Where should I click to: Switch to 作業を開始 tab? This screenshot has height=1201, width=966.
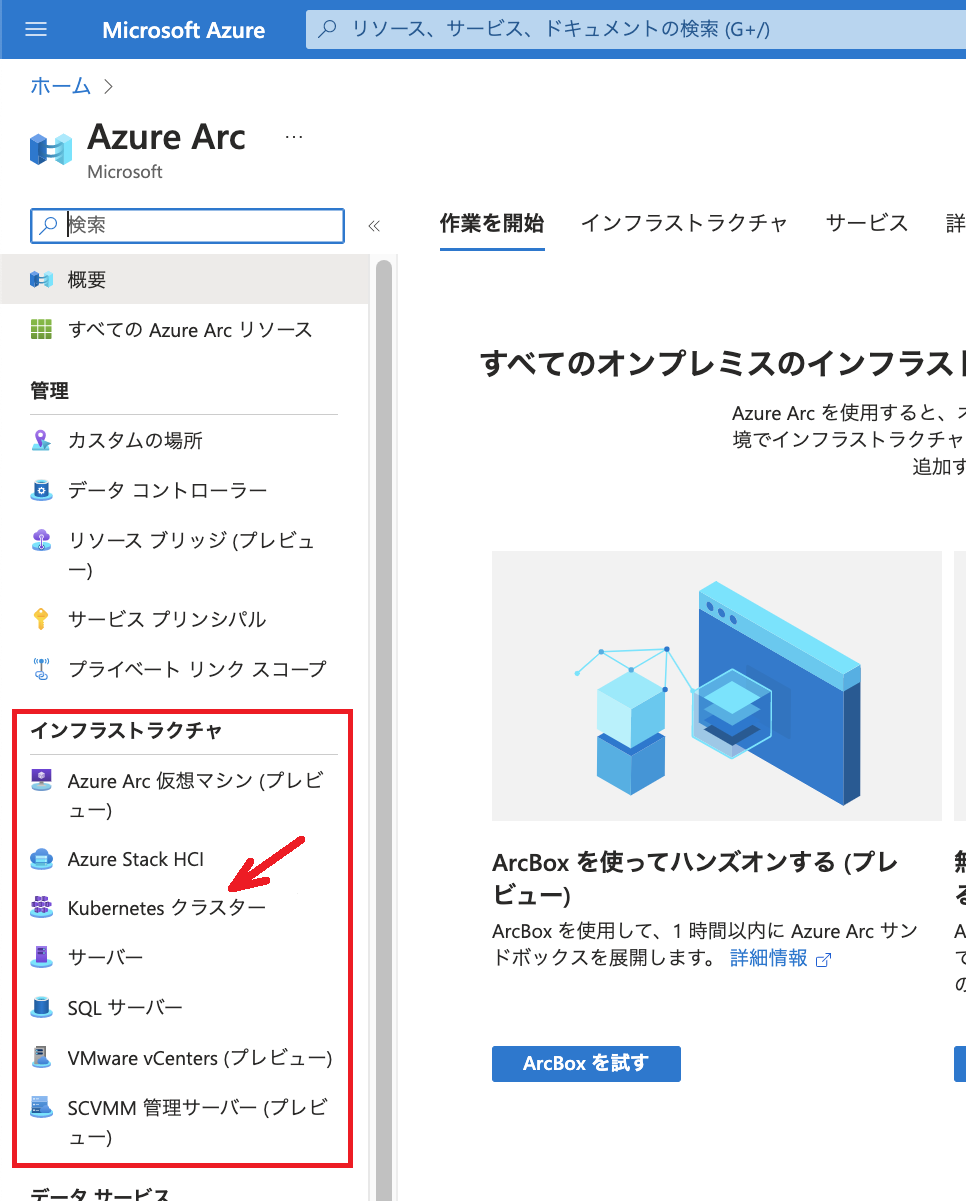tap(492, 223)
